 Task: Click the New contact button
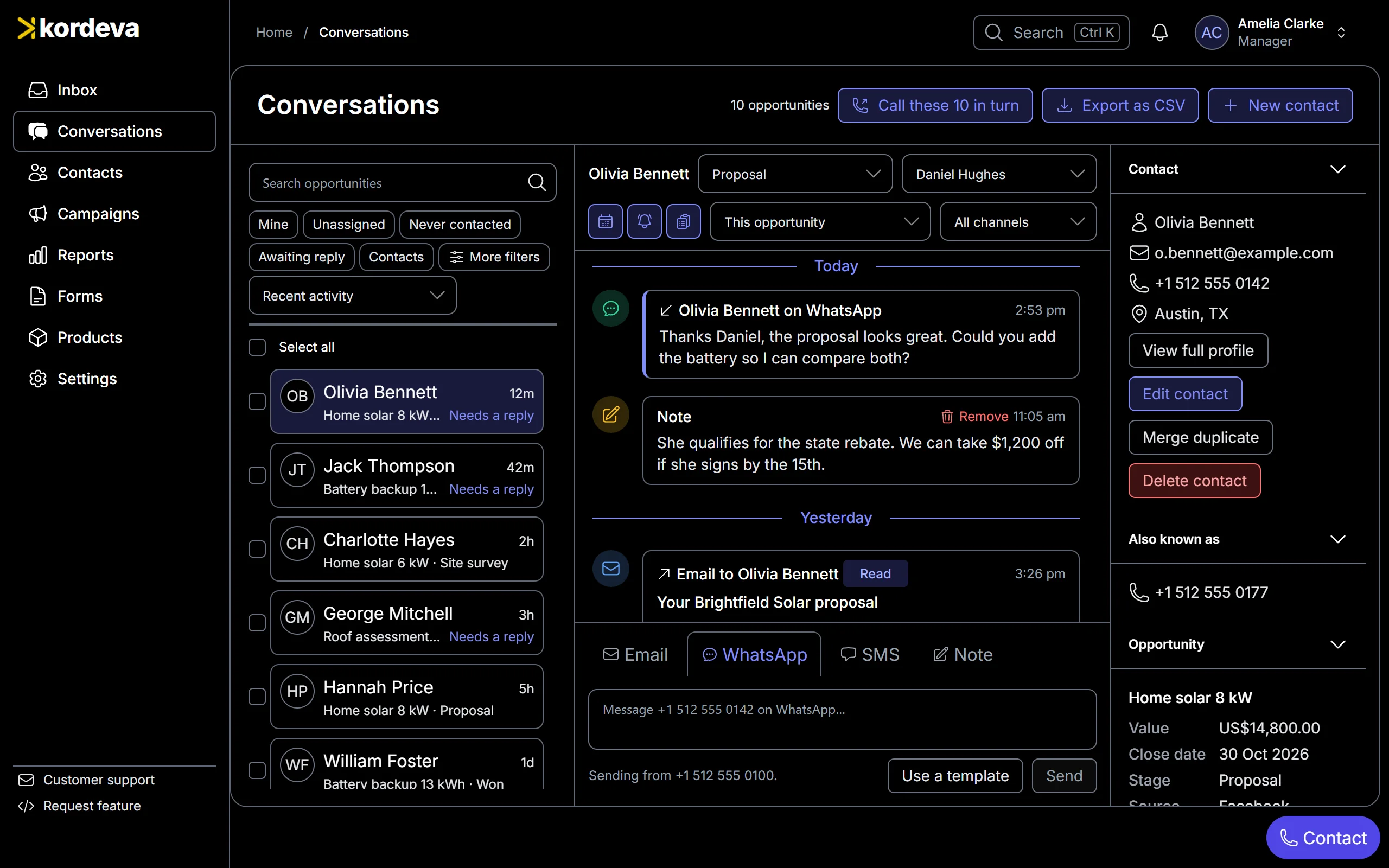(x=1280, y=106)
